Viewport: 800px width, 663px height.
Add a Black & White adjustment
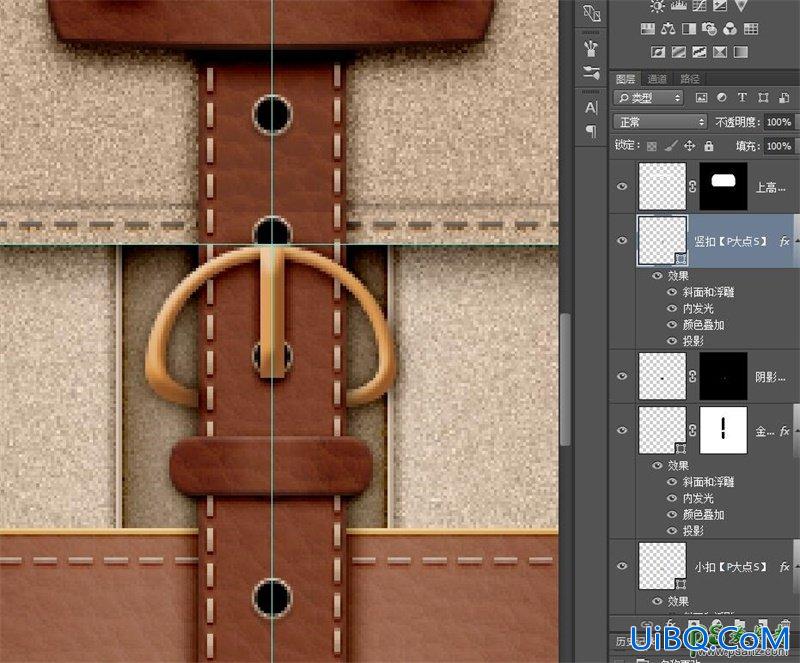(x=689, y=29)
